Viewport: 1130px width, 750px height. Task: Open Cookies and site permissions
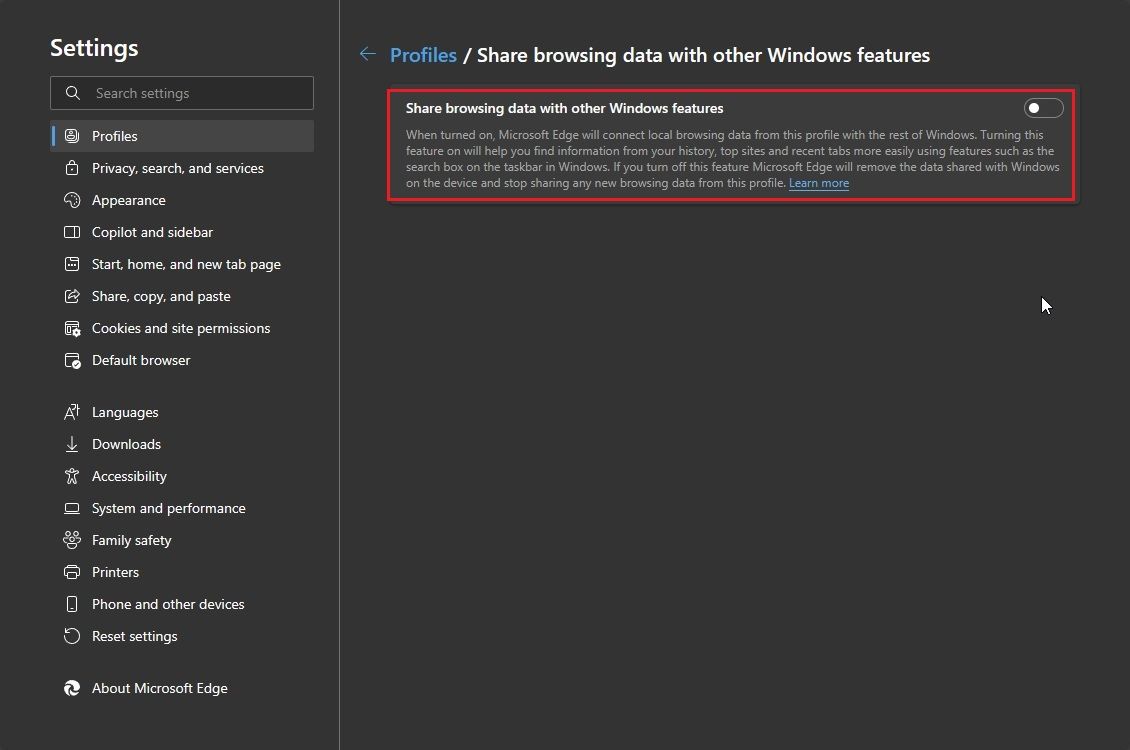coord(180,328)
